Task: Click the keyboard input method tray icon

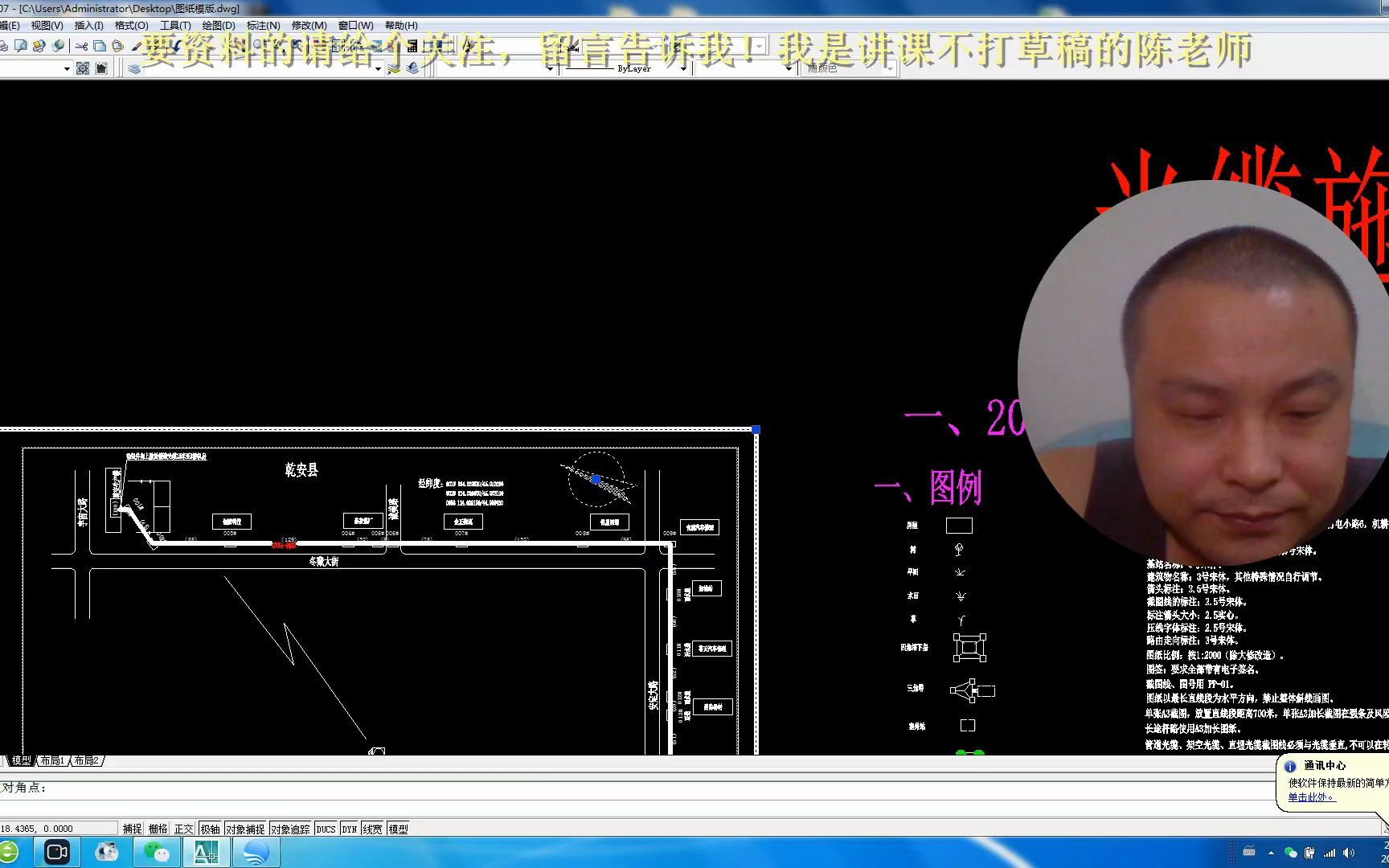Action: click(x=1249, y=852)
